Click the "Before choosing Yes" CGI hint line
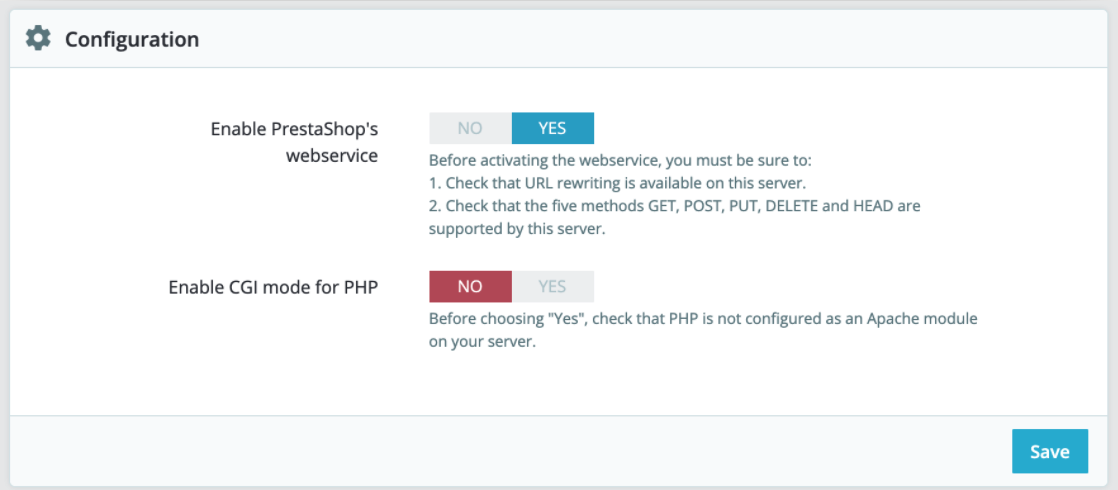 click(702, 319)
